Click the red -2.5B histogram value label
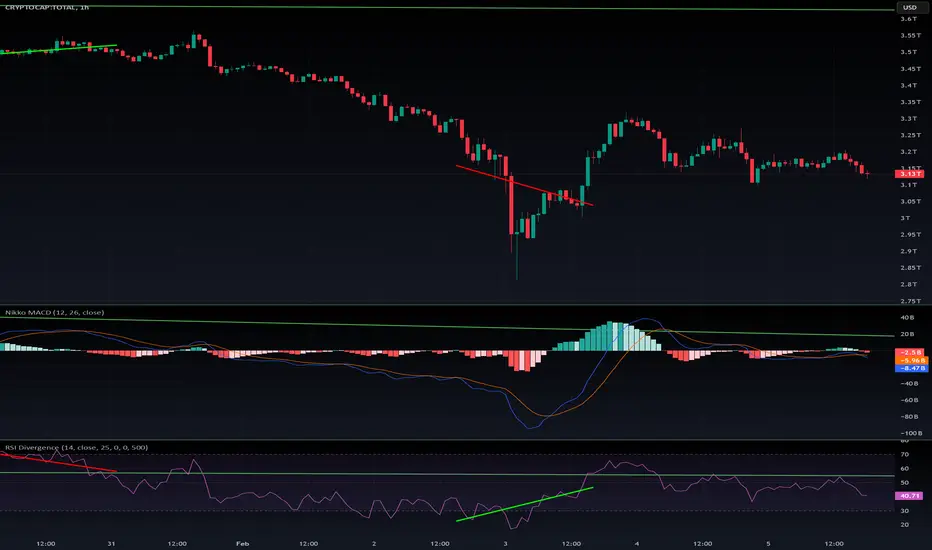The width and height of the screenshot is (932, 550). point(909,353)
